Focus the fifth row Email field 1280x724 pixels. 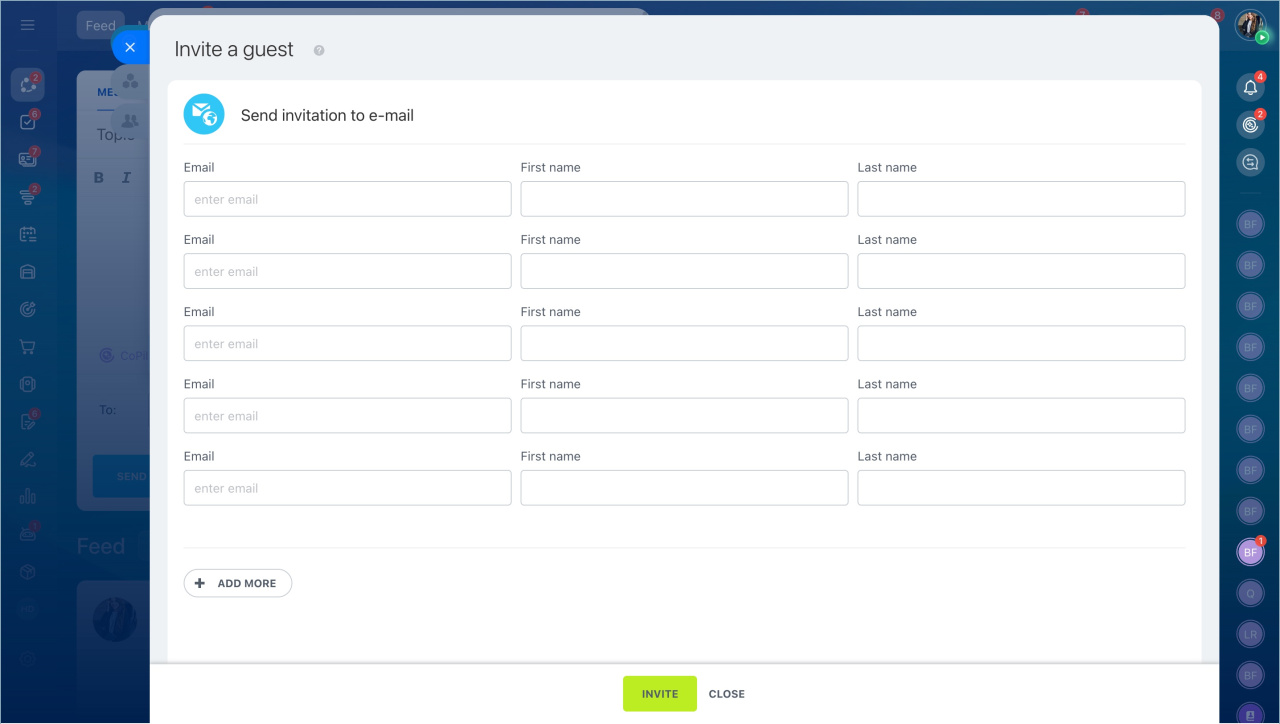[x=348, y=488]
